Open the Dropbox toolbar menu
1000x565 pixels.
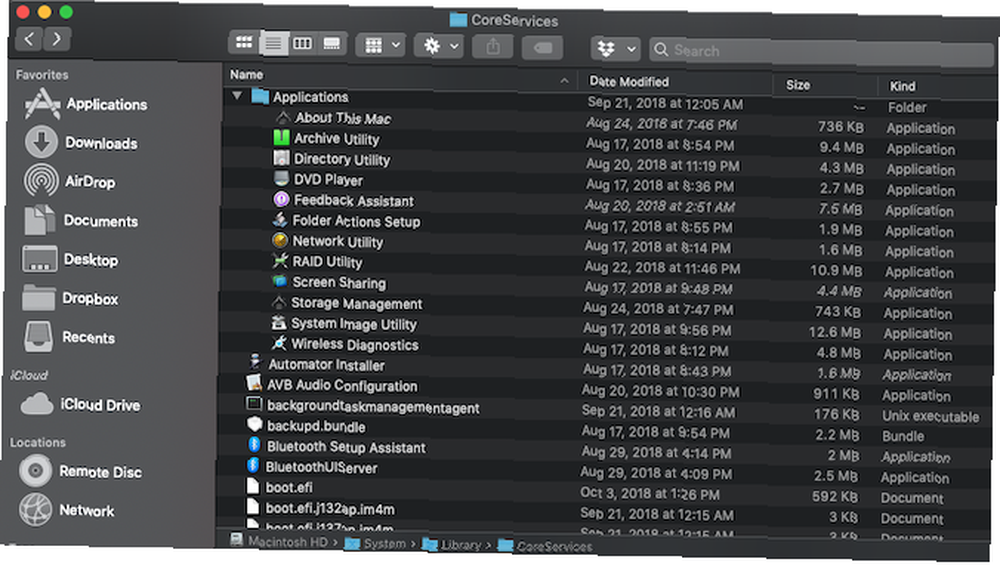tap(615, 49)
